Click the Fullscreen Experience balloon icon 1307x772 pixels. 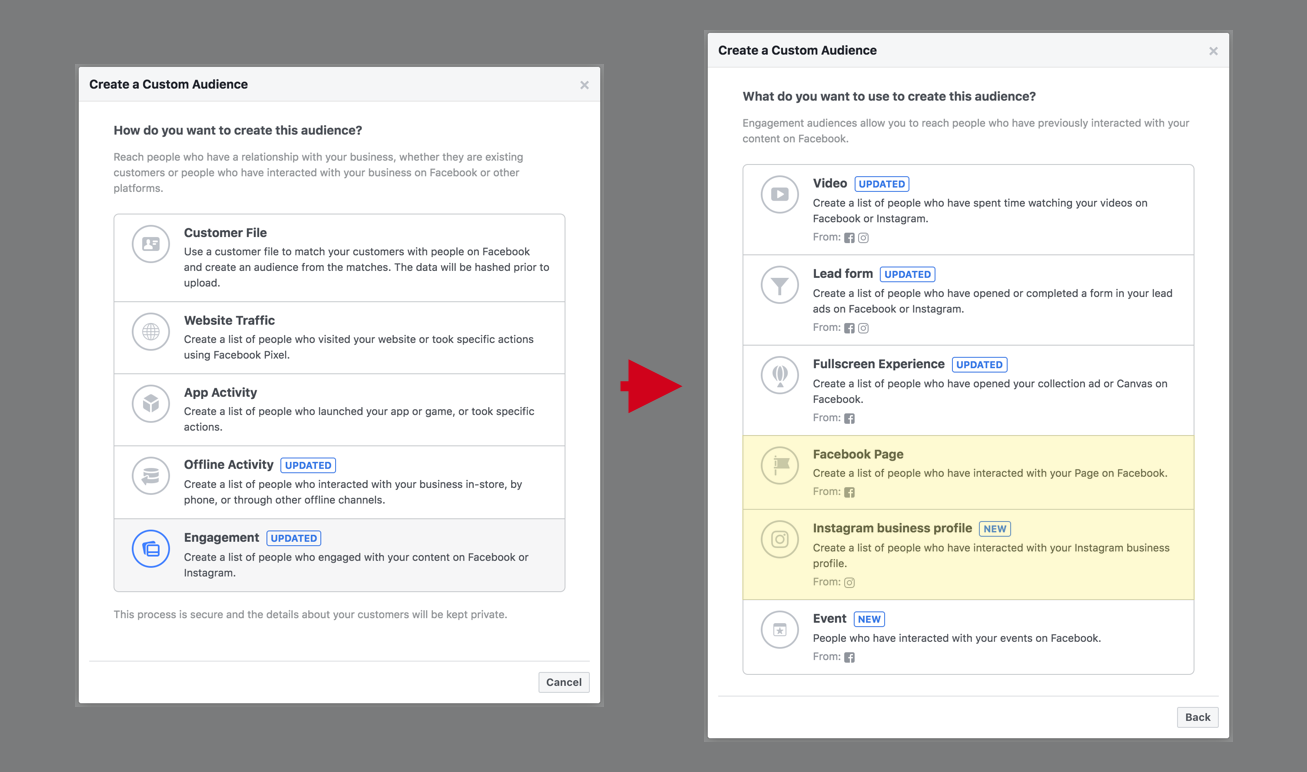pyautogui.click(x=780, y=375)
